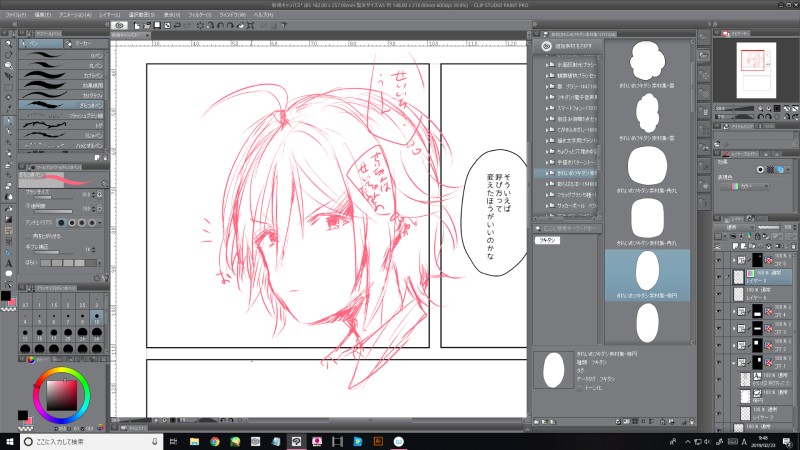The image size is (800, 450).
Task: Expand the コマ 4 layer folder
Action: coord(734,311)
